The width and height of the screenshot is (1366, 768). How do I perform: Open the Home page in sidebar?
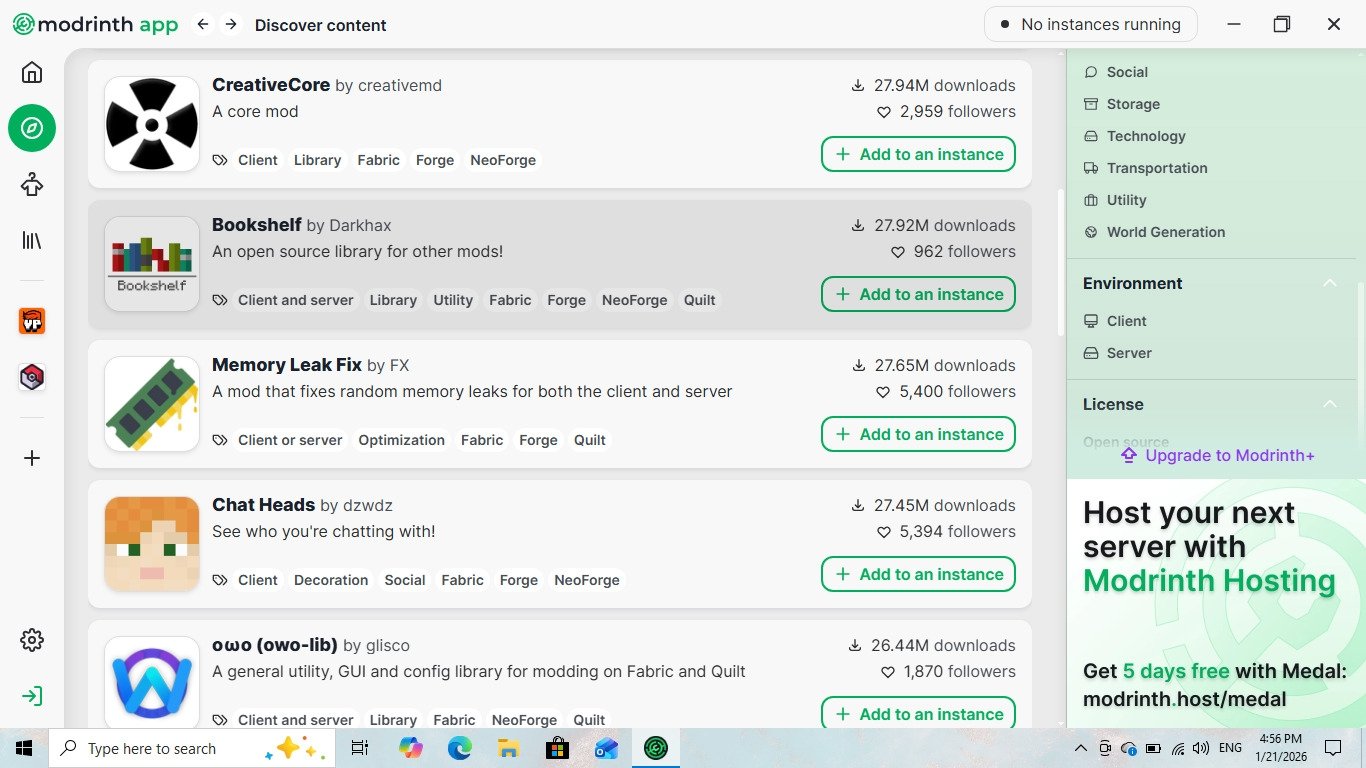[x=32, y=72]
